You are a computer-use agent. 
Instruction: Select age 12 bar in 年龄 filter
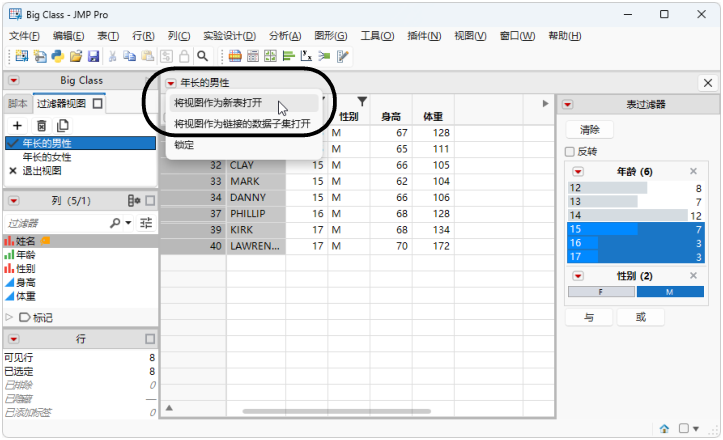[636, 188]
